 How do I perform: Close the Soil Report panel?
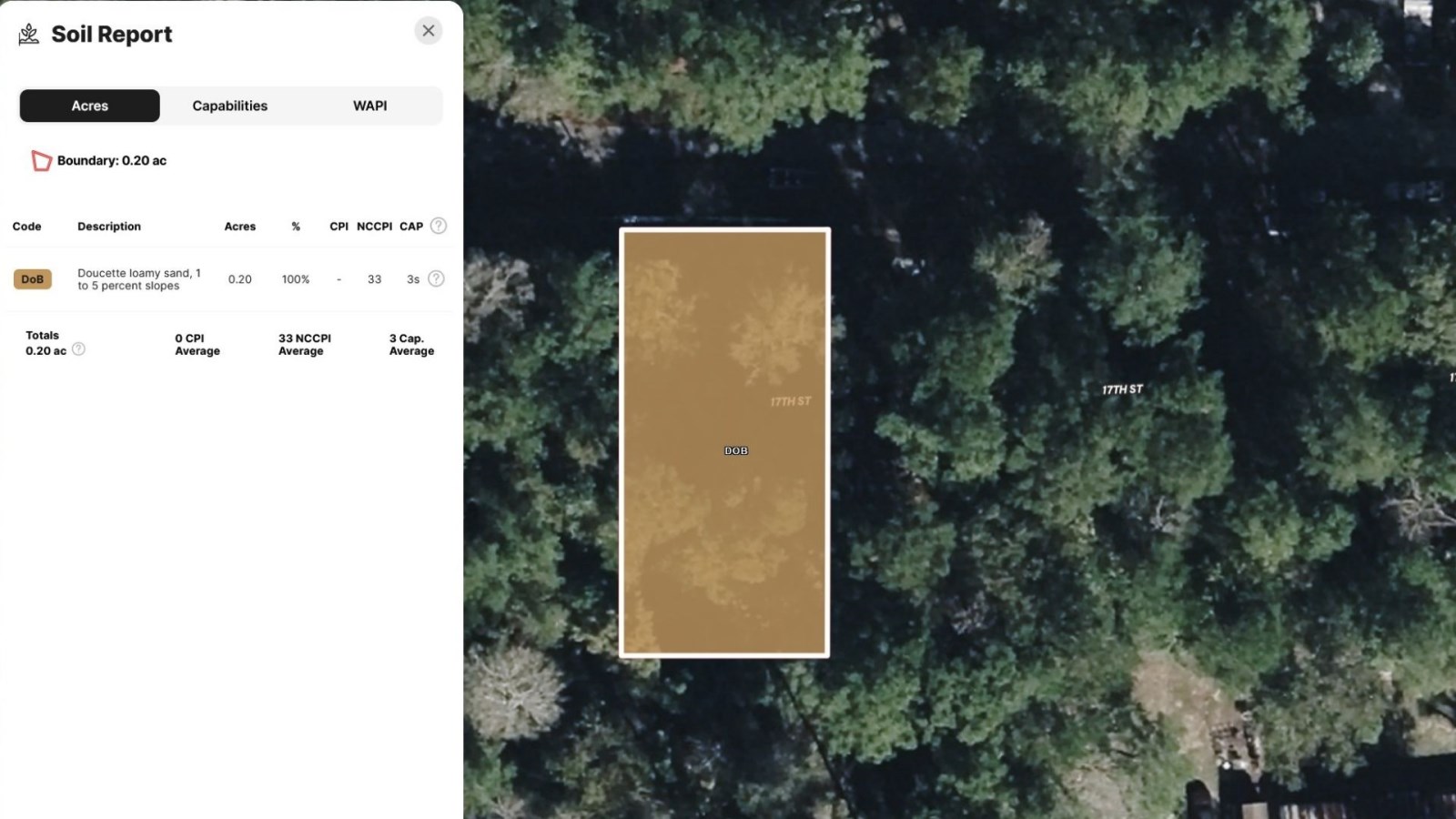pos(429,31)
